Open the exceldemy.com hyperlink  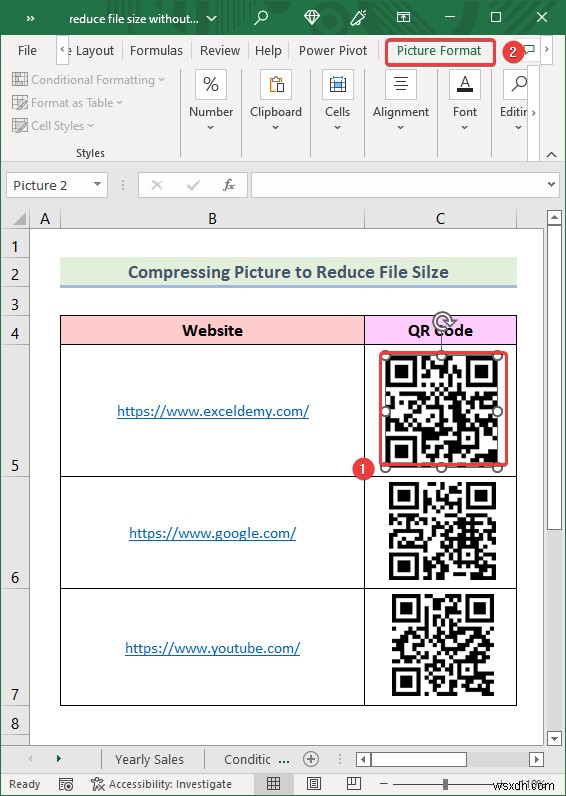click(x=213, y=411)
